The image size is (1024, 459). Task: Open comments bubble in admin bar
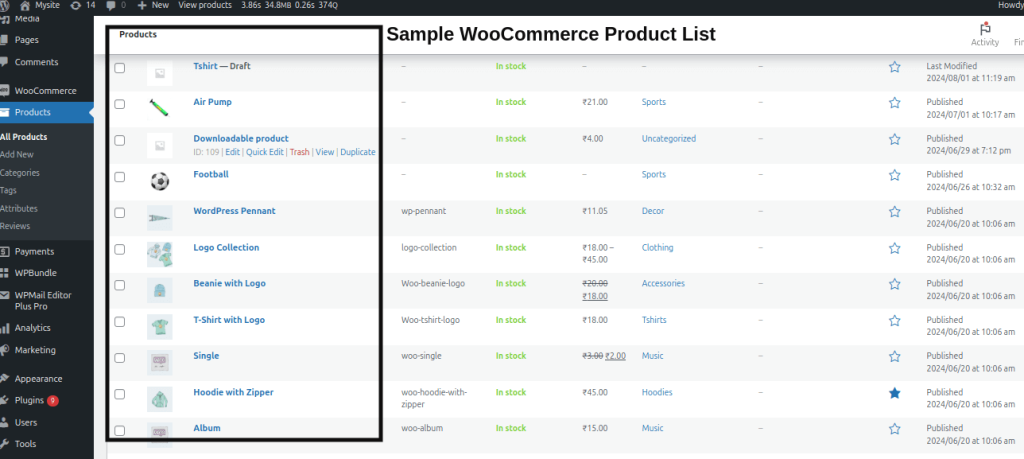coord(116,5)
